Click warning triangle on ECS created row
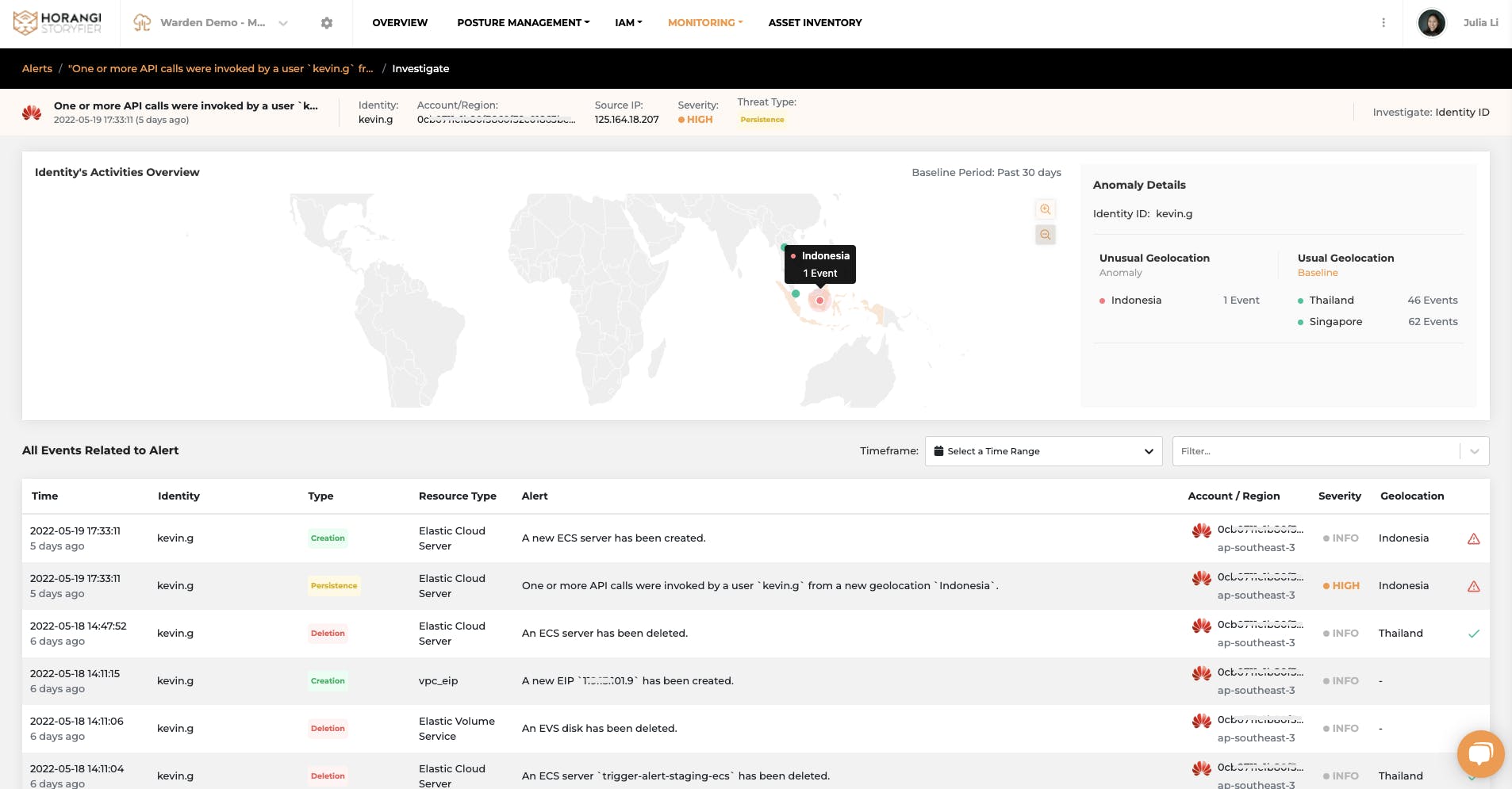 pyautogui.click(x=1474, y=539)
